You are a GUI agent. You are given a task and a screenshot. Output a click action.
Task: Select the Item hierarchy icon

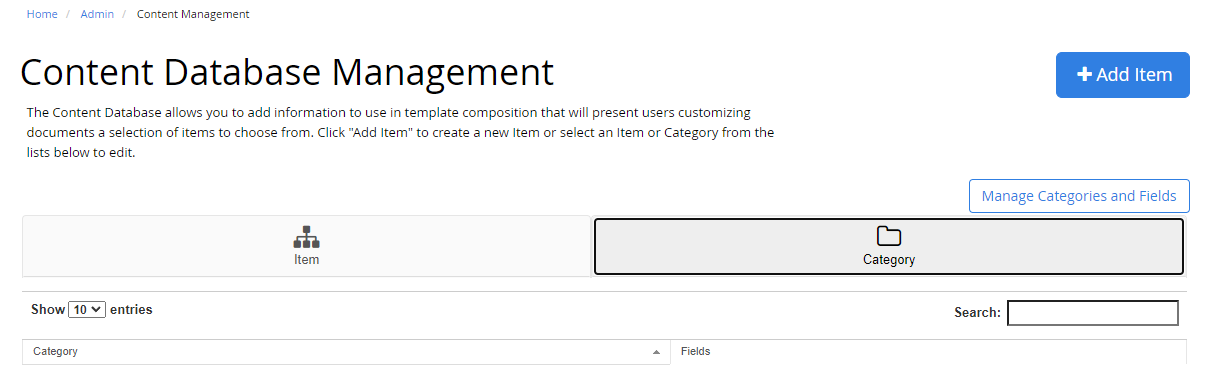pos(306,237)
